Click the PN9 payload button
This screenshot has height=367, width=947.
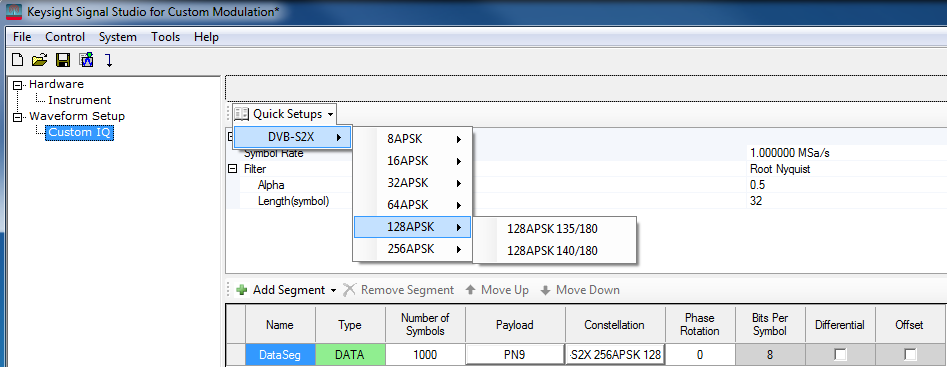click(x=515, y=355)
